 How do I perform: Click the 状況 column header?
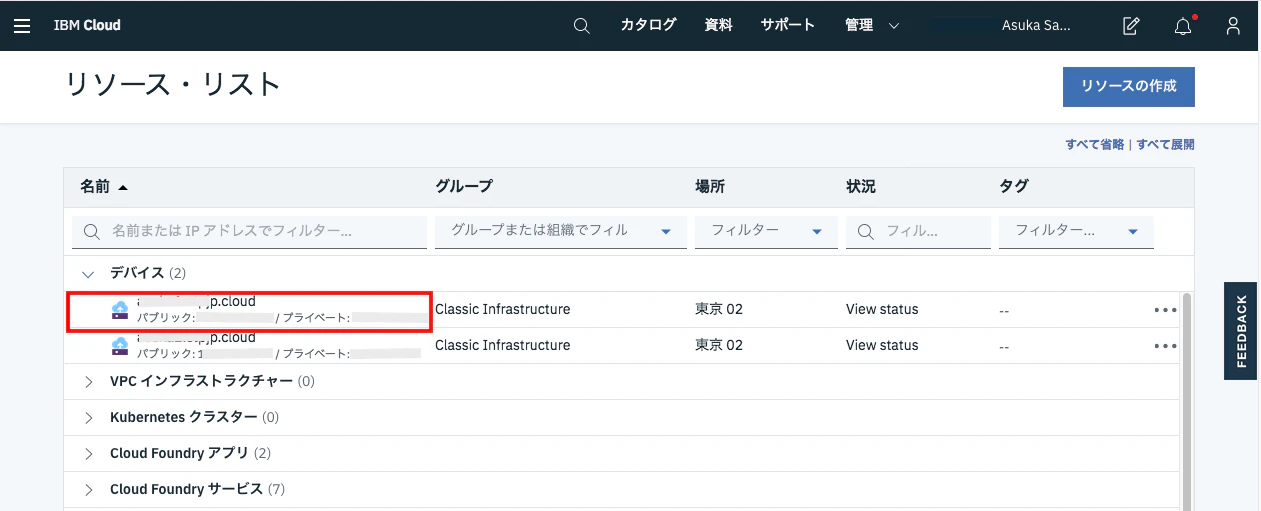[861, 186]
